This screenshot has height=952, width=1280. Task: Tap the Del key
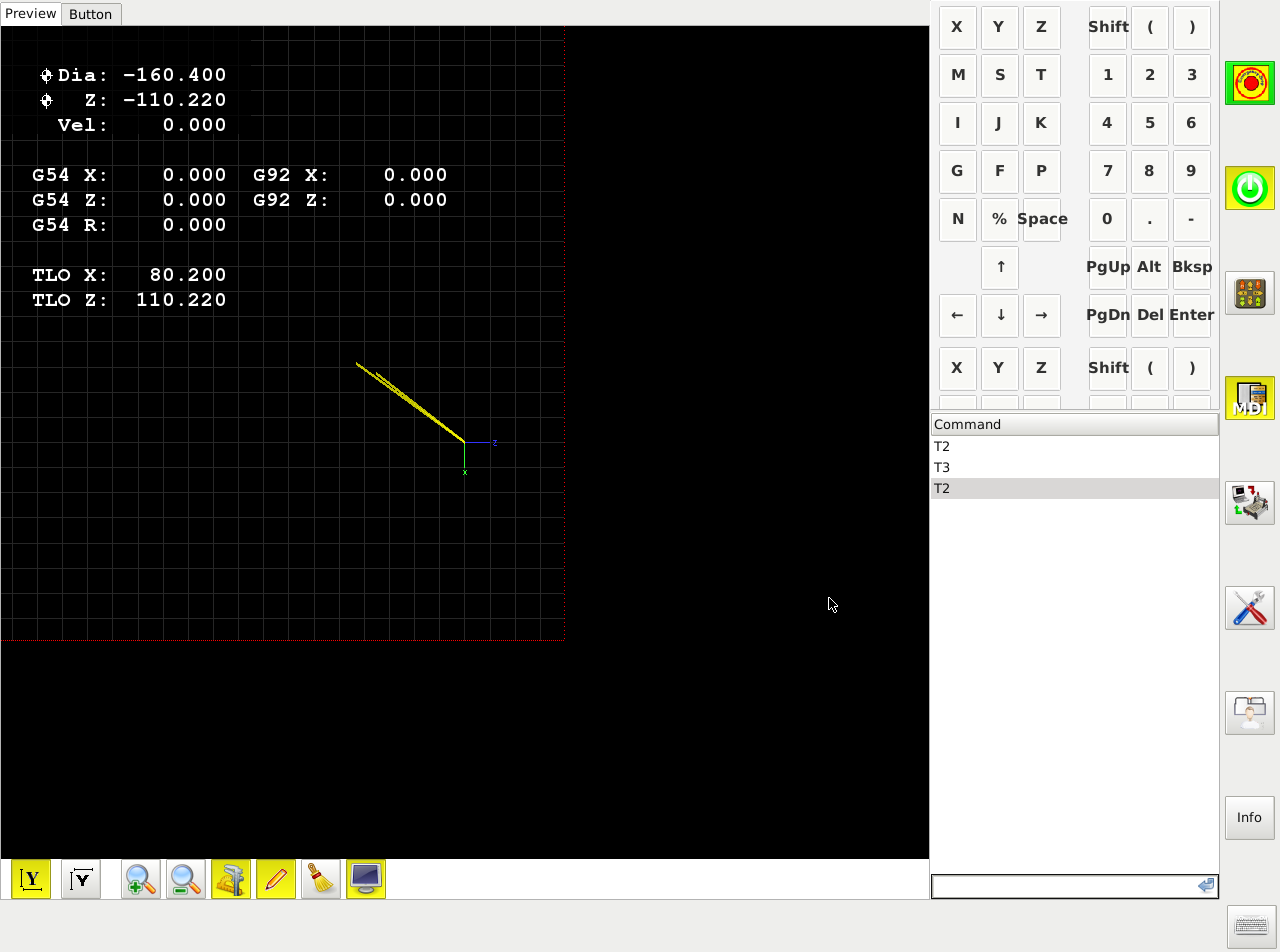tap(1150, 315)
